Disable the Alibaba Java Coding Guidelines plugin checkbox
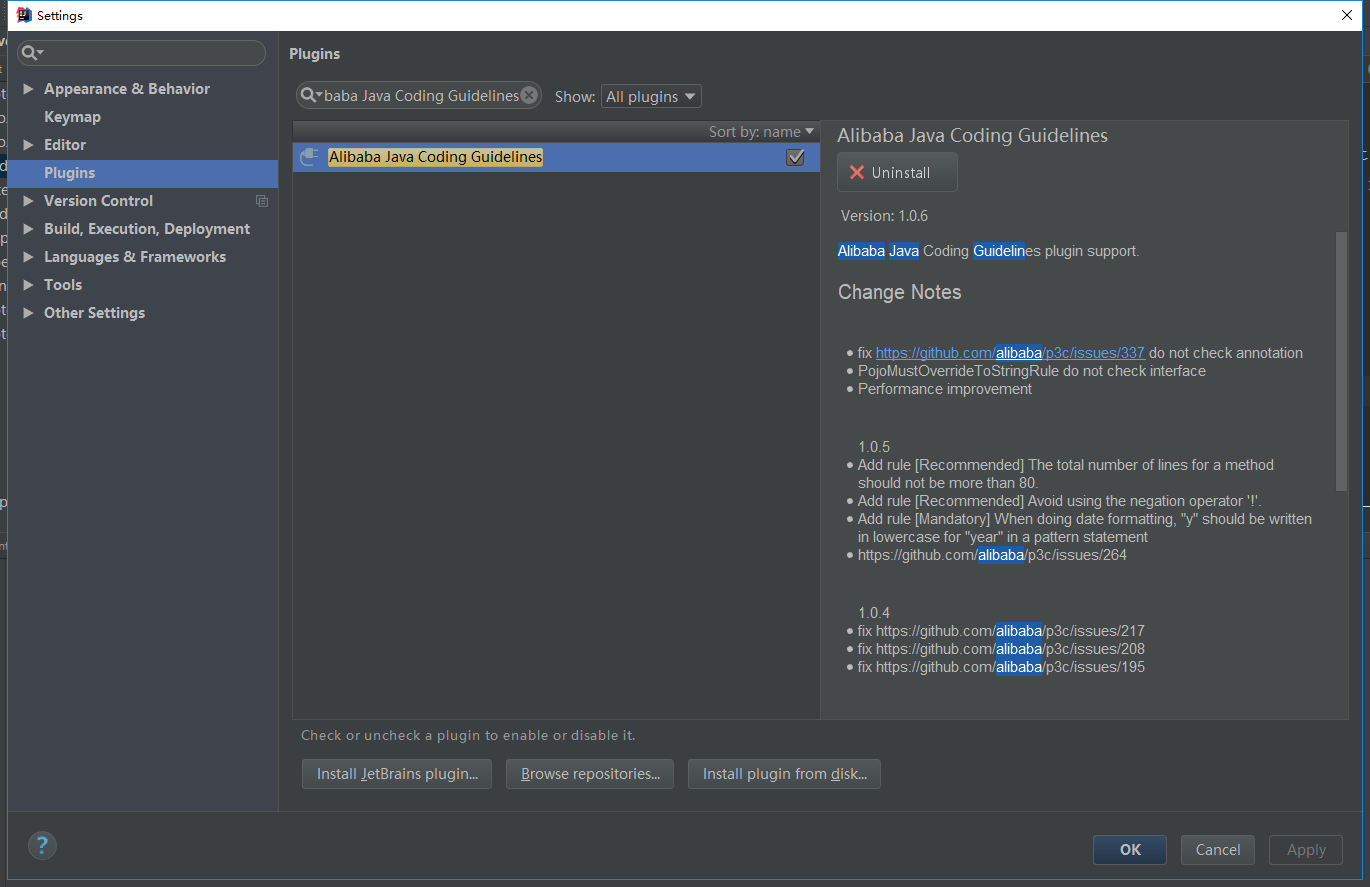The height and width of the screenshot is (887, 1370). tap(795, 157)
